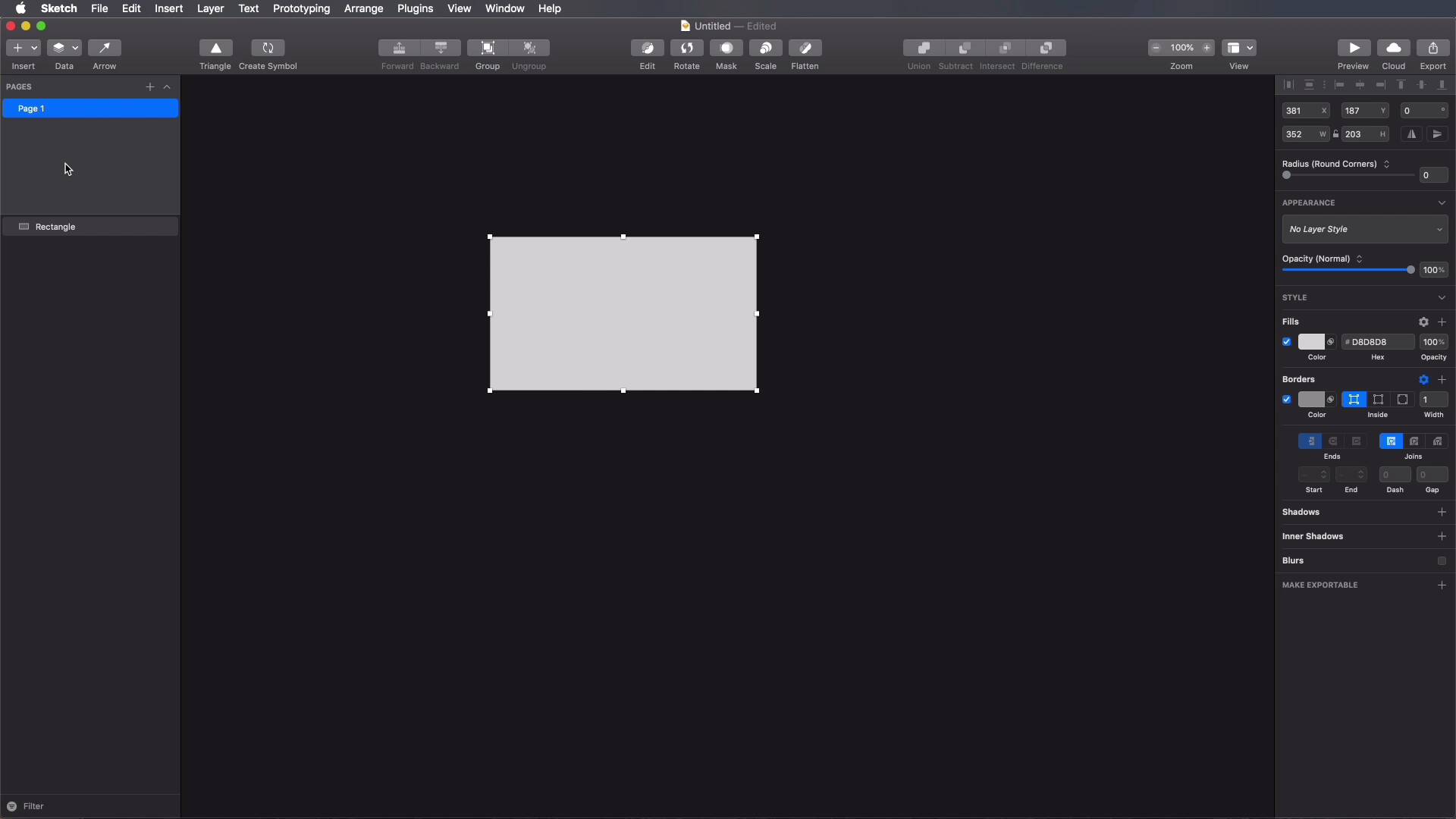Click the Create Symbol button

tap(268, 48)
